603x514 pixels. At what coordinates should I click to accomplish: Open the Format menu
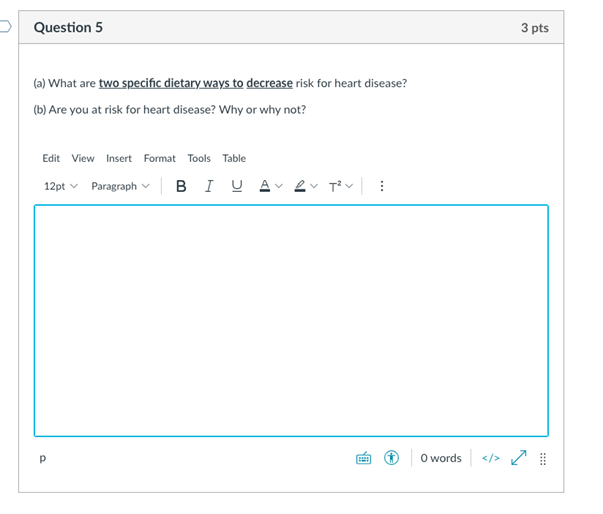[160, 158]
